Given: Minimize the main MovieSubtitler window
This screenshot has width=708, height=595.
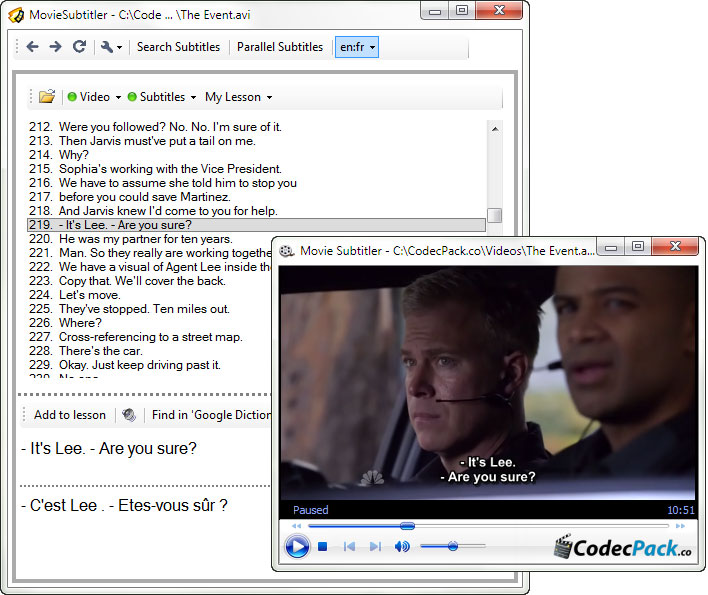Looking at the screenshot, I should pos(435,11).
